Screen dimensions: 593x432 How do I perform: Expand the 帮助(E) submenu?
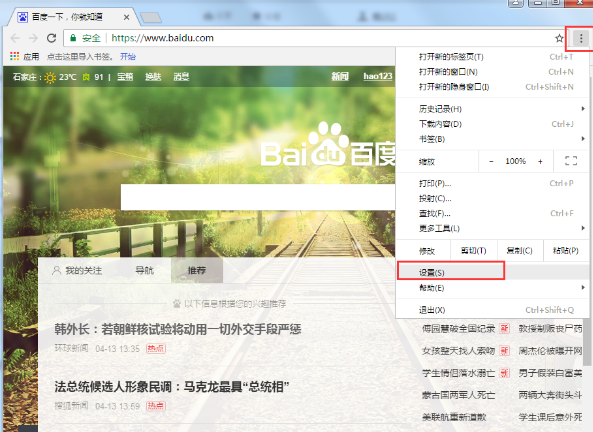(x=492, y=288)
